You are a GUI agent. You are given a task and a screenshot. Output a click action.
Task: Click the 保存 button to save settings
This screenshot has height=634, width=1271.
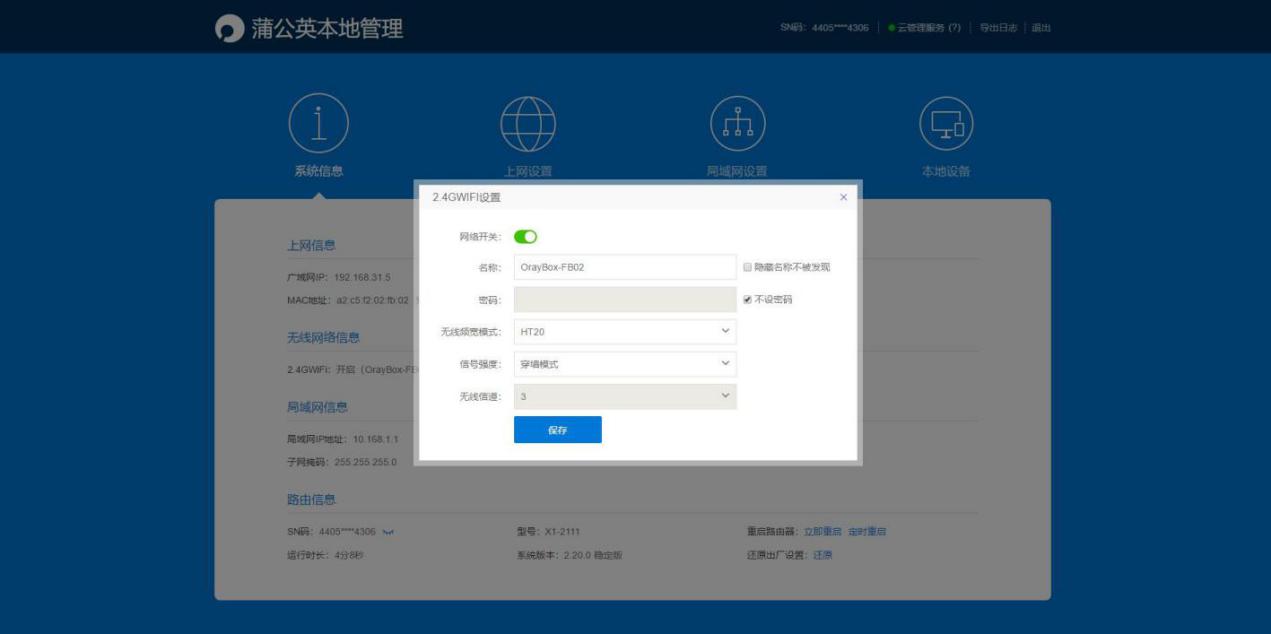(558, 429)
